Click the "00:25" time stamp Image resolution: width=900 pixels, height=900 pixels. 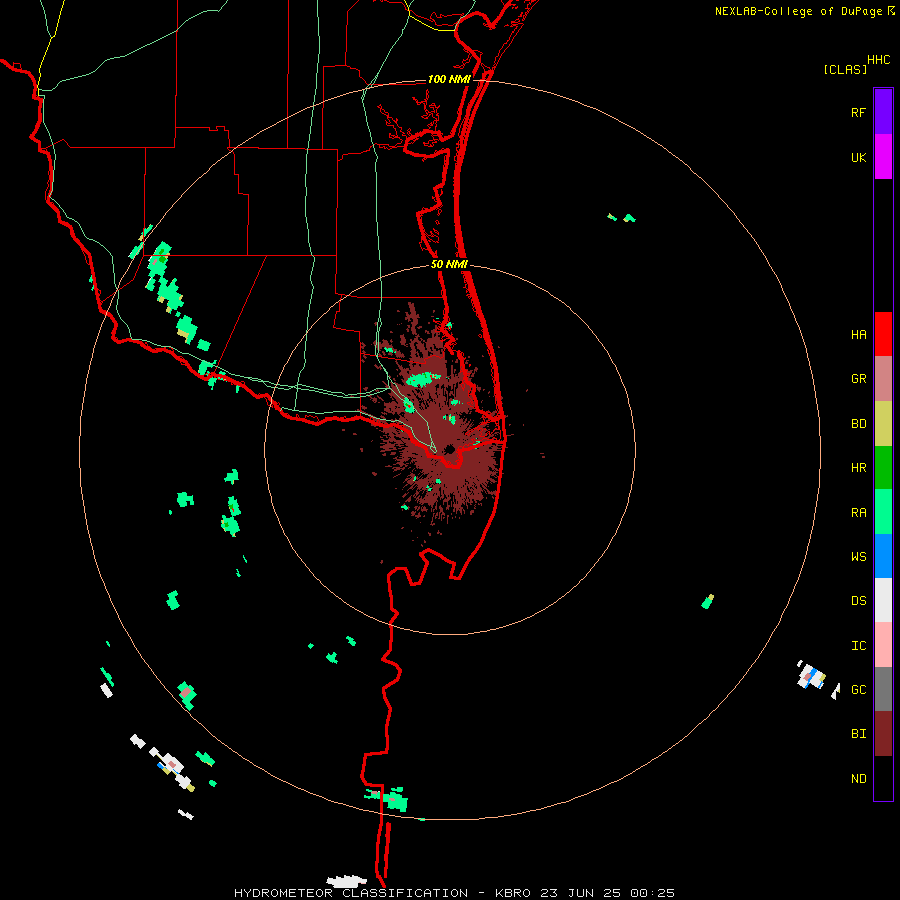(x=652, y=893)
